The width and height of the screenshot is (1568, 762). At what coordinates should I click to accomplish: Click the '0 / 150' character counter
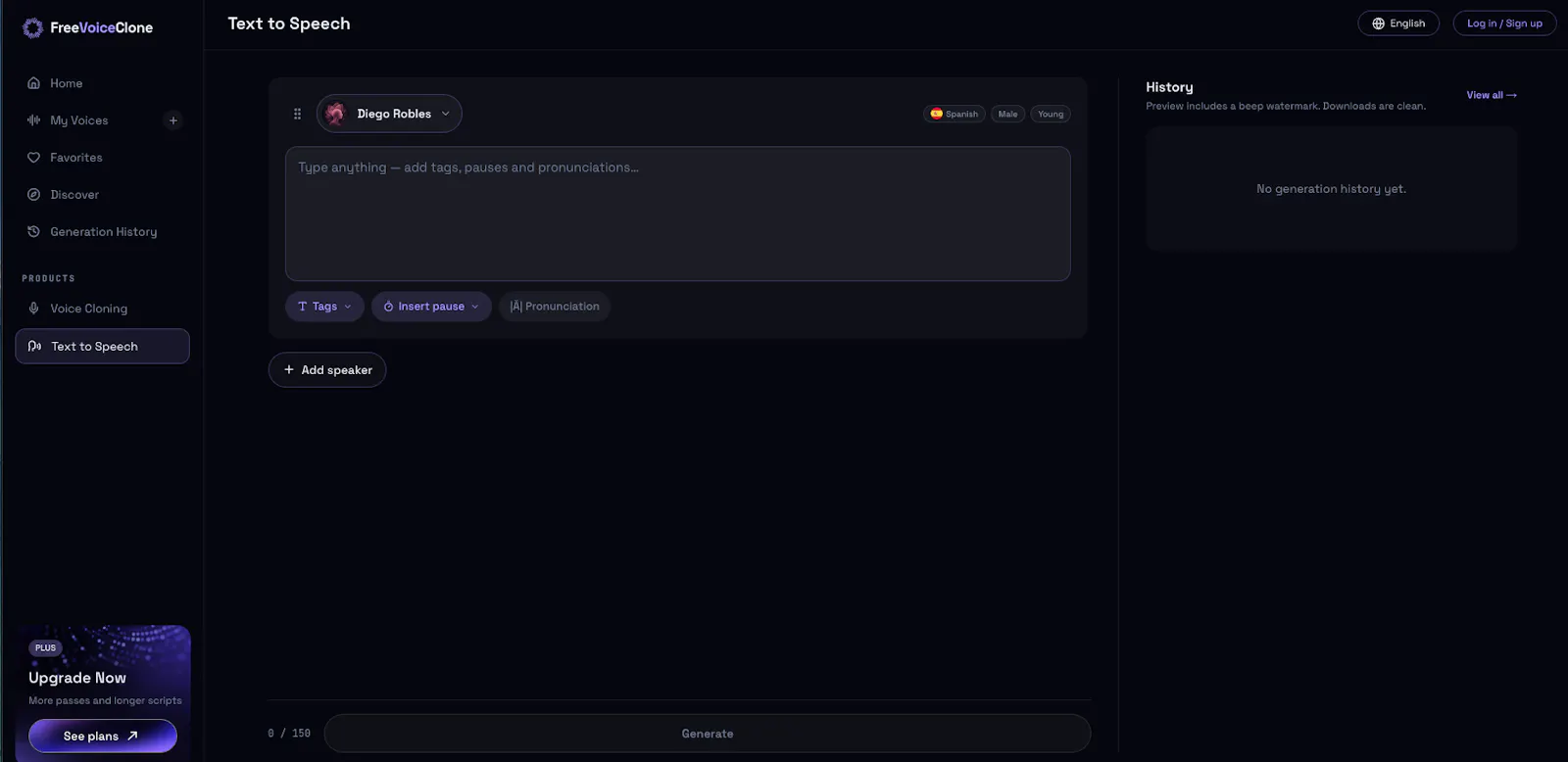(x=289, y=734)
